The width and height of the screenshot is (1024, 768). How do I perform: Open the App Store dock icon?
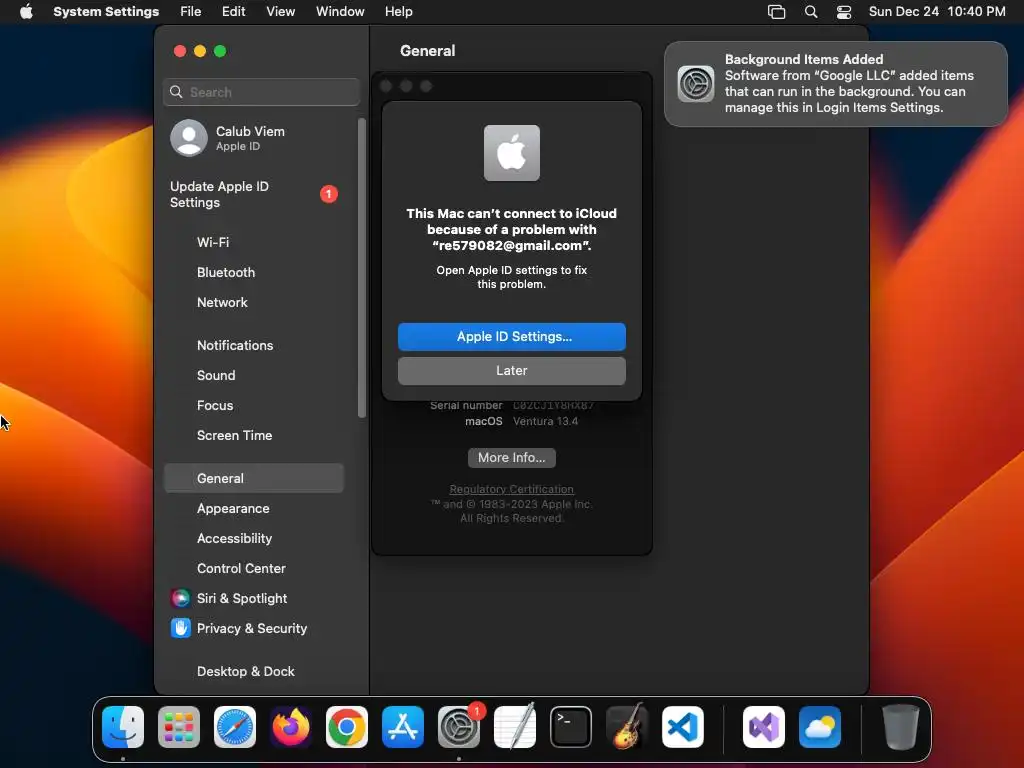pyautogui.click(x=403, y=727)
